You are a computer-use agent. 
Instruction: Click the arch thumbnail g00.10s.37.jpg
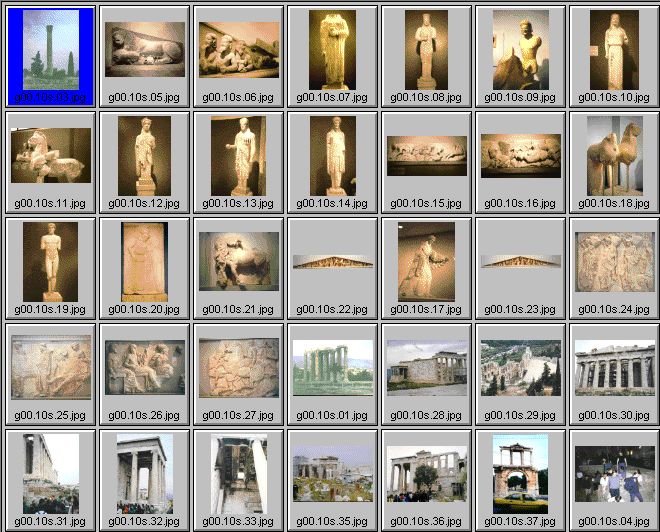(x=520, y=473)
